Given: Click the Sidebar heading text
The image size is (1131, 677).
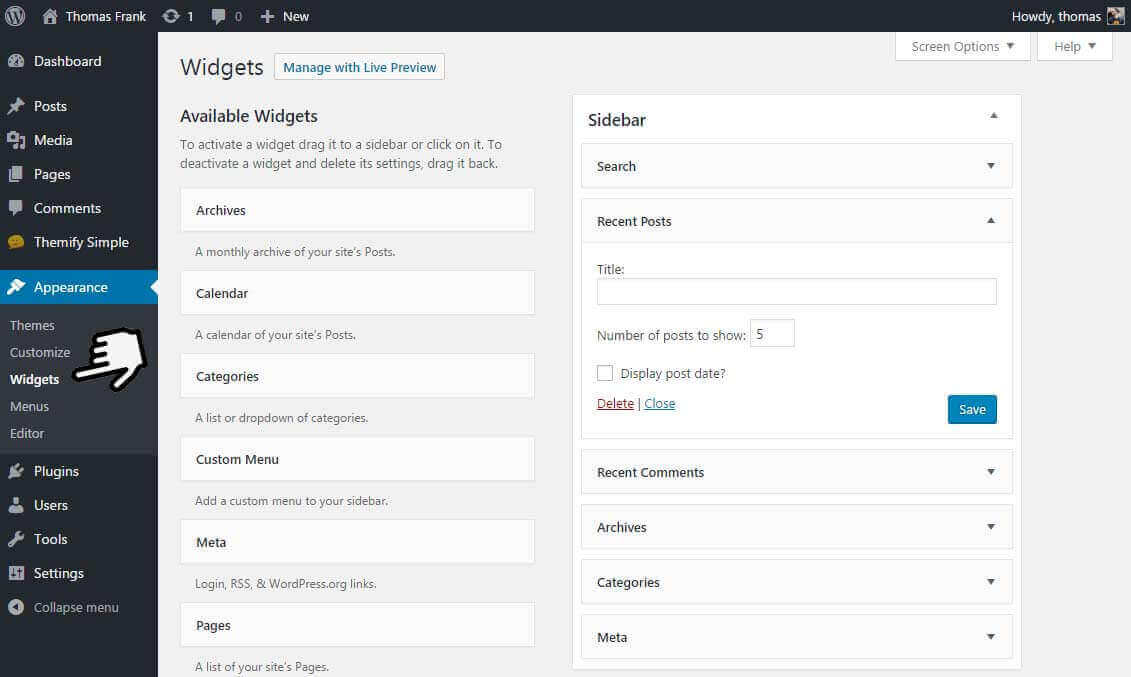Looking at the screenshot, I should tap(617, 120).
